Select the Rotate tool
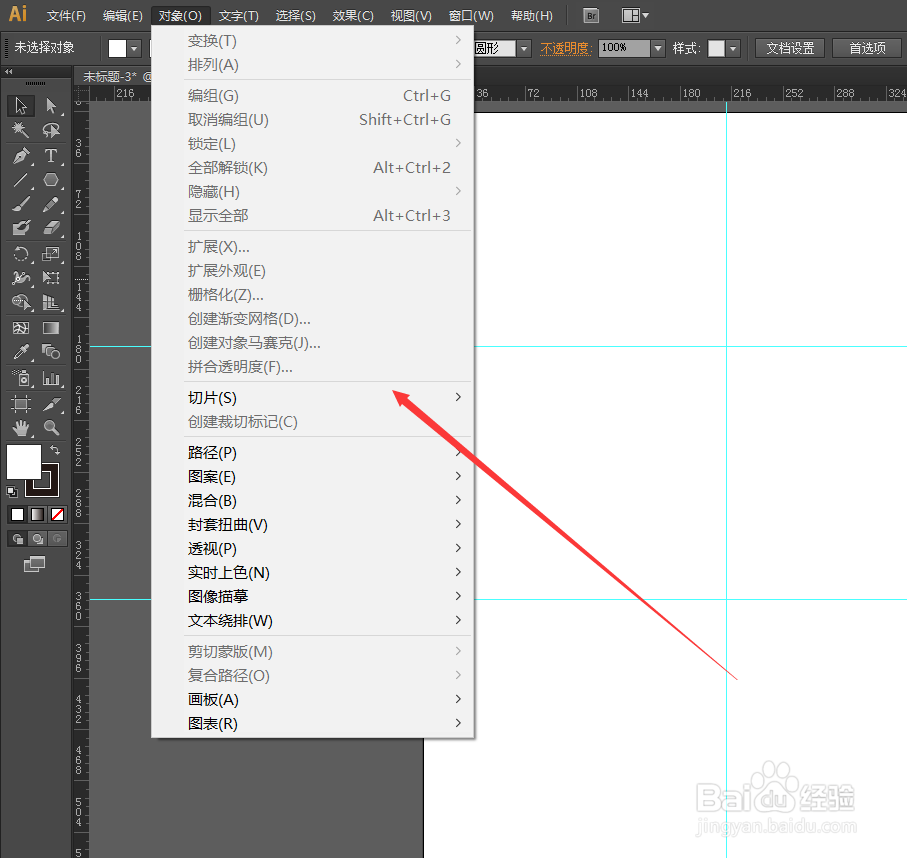907x858 pixels. coord(21,254)
